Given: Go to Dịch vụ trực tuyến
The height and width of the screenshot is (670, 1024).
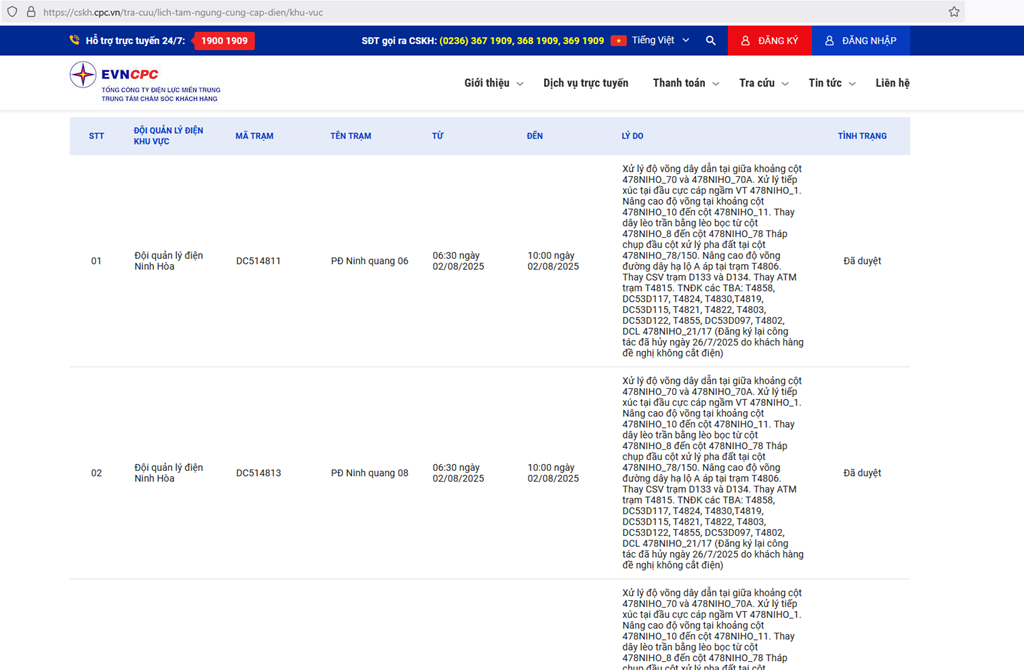Looking at the screenshot, I should (x=586, y=83).
